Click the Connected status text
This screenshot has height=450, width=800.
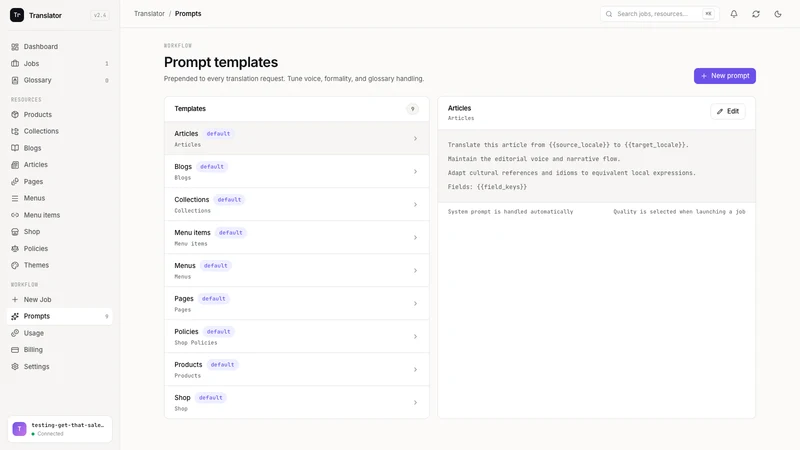click(x=50, y=434)
